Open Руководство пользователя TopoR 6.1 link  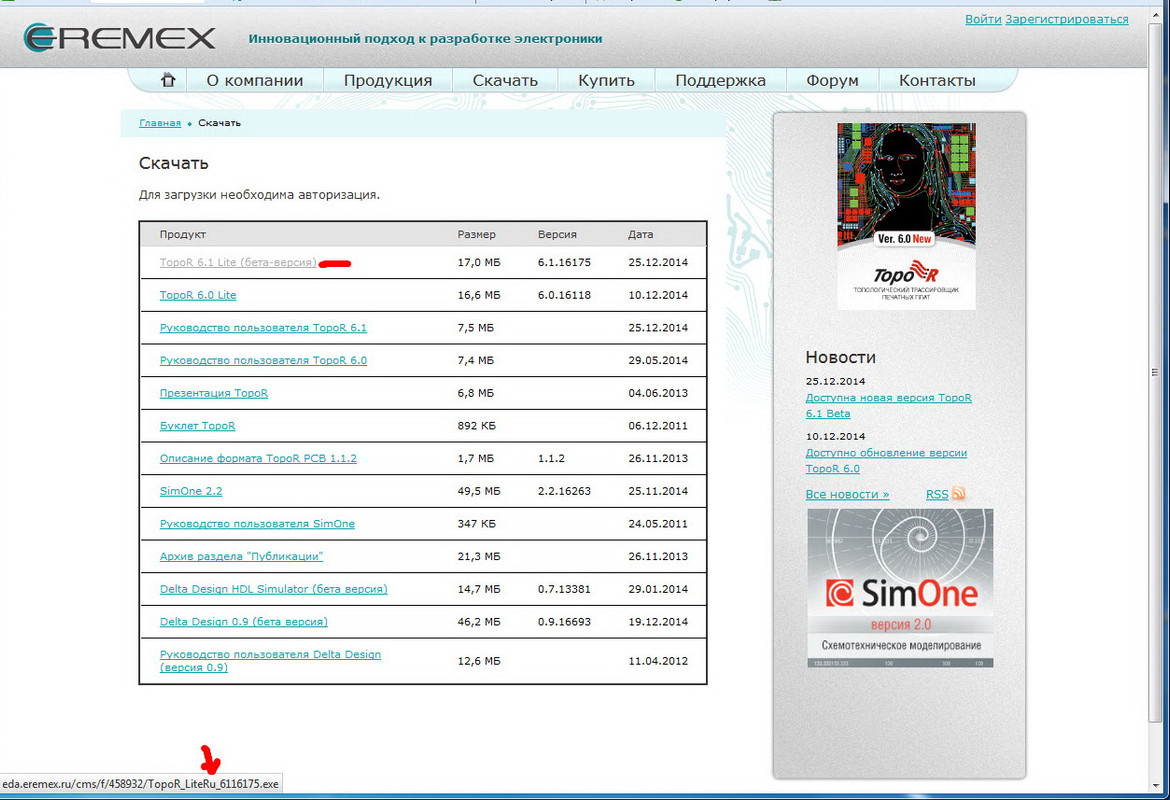(263, 328)
